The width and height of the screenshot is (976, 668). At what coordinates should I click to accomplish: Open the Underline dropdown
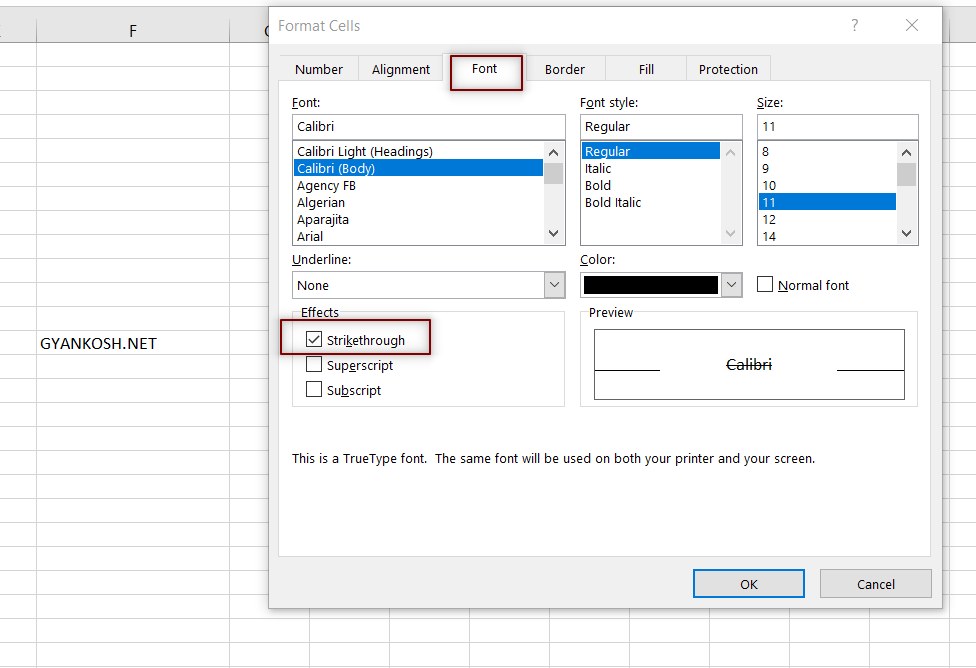point(554,285)
